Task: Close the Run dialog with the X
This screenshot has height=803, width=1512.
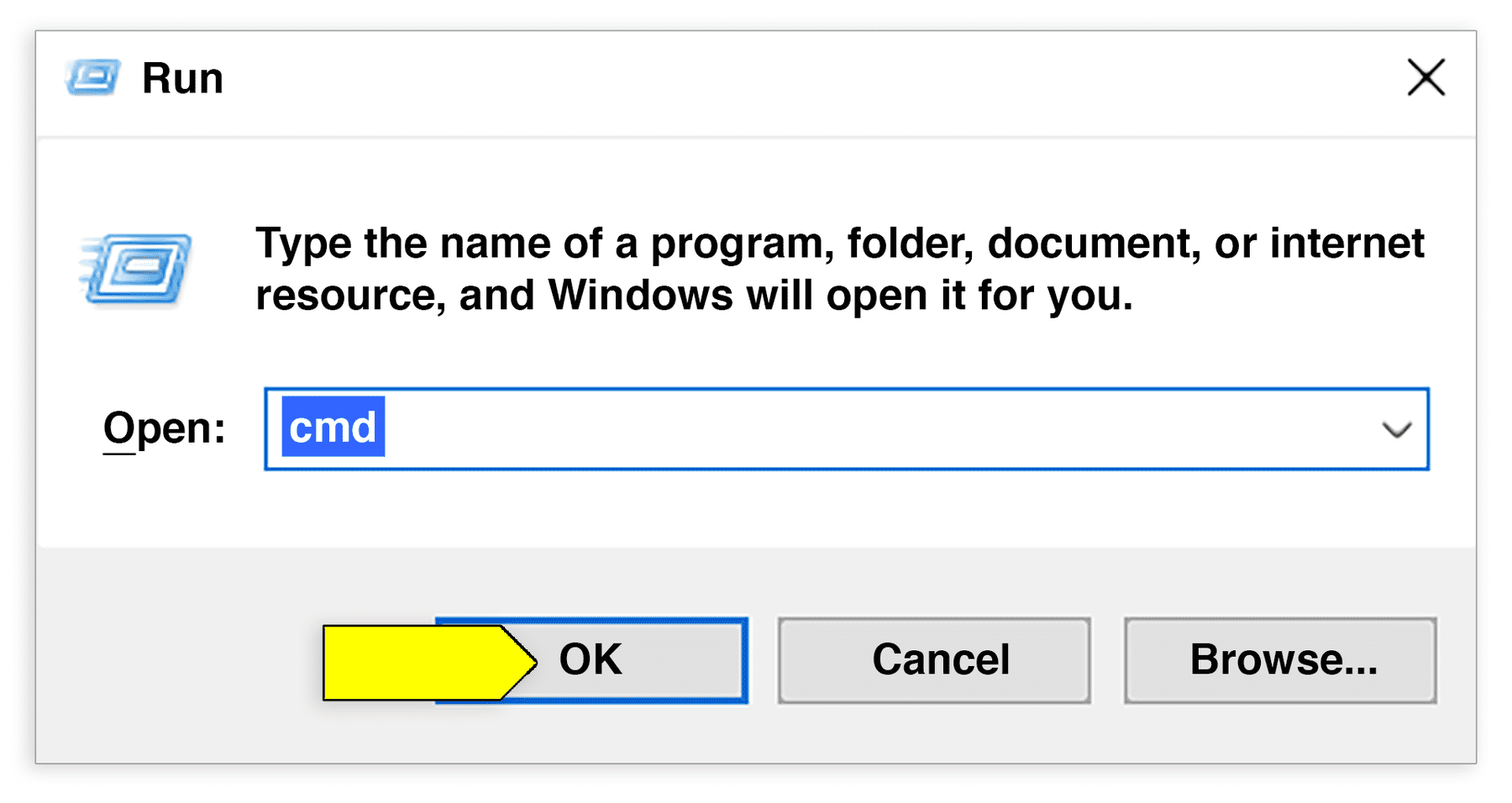Action: point(1425,77)
